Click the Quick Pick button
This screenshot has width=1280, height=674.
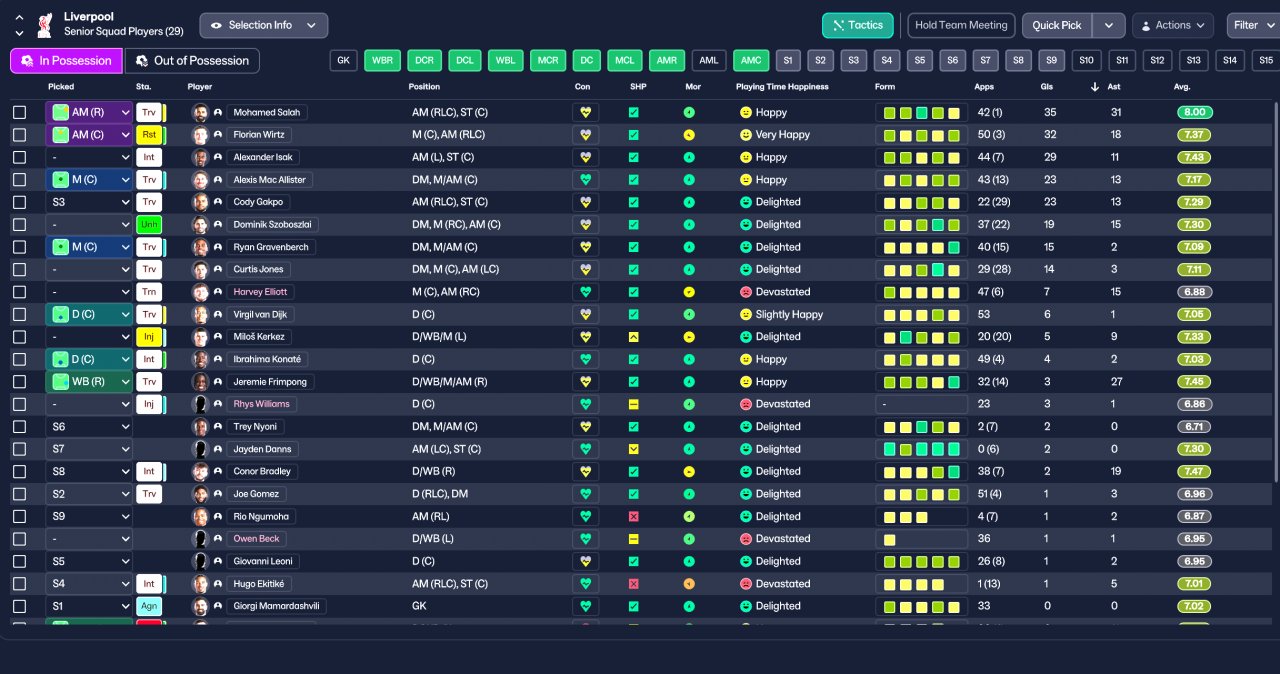click(x=1057, y=25)
